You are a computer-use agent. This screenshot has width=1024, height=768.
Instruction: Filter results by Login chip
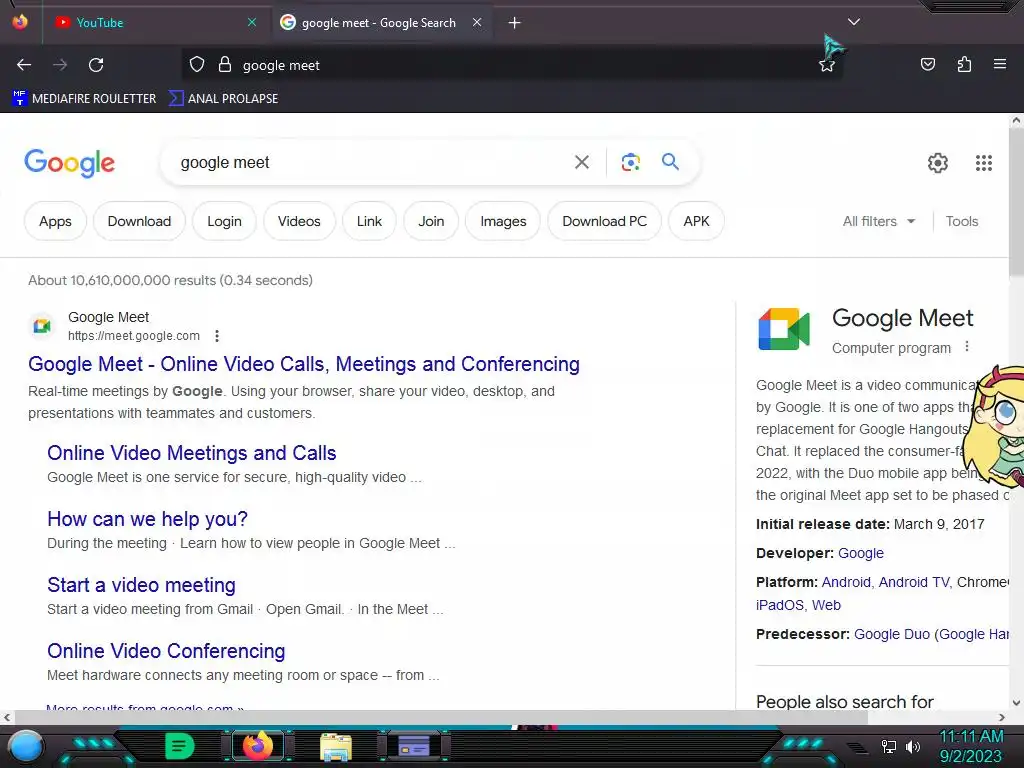[x=224, y=221]
